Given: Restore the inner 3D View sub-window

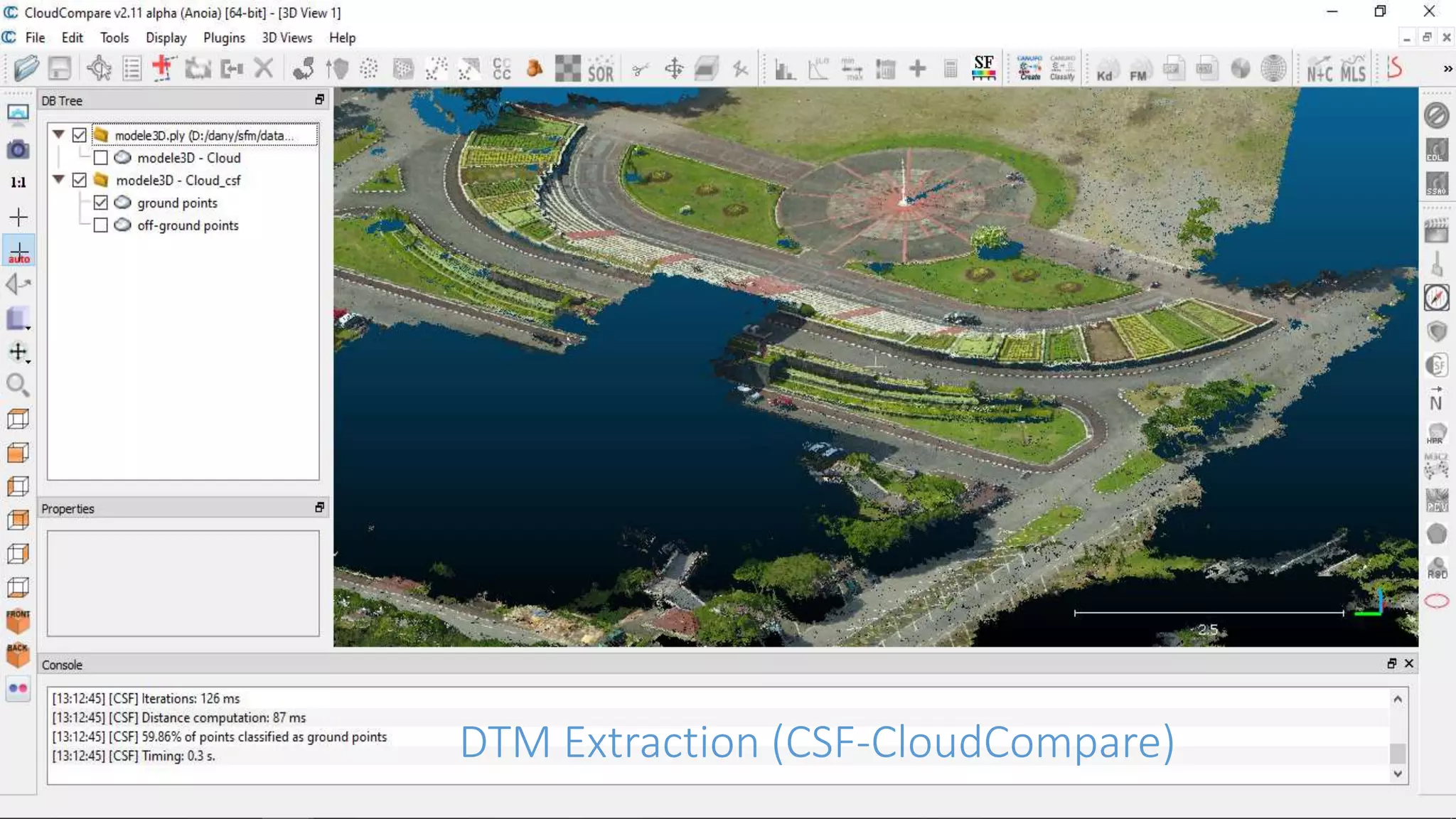Looking at the screenshot, I should point(1426,38).
